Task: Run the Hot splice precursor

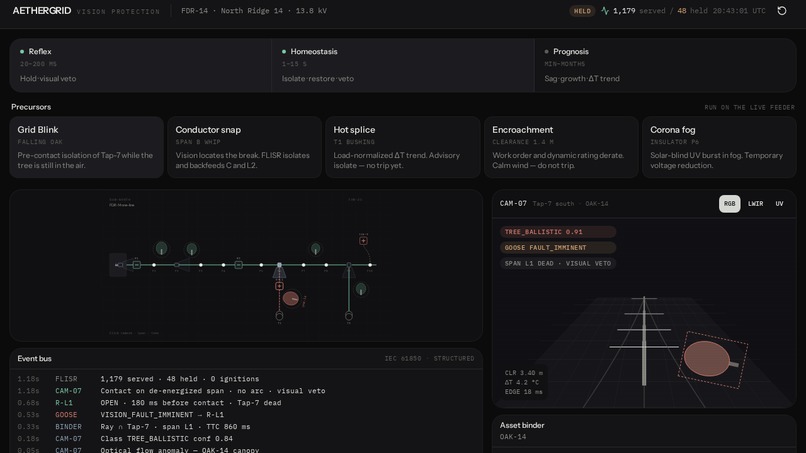Action: [x=402, y=147]
